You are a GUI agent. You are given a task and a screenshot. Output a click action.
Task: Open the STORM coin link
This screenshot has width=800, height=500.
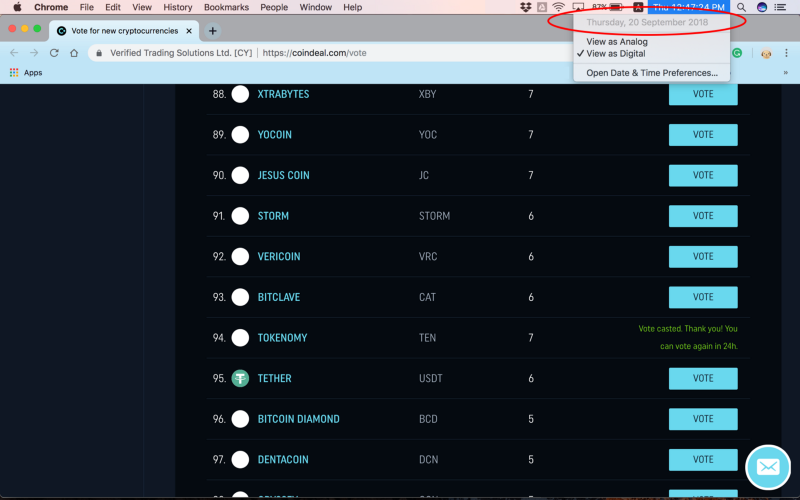pyautogui.click(x=273, y=216)
